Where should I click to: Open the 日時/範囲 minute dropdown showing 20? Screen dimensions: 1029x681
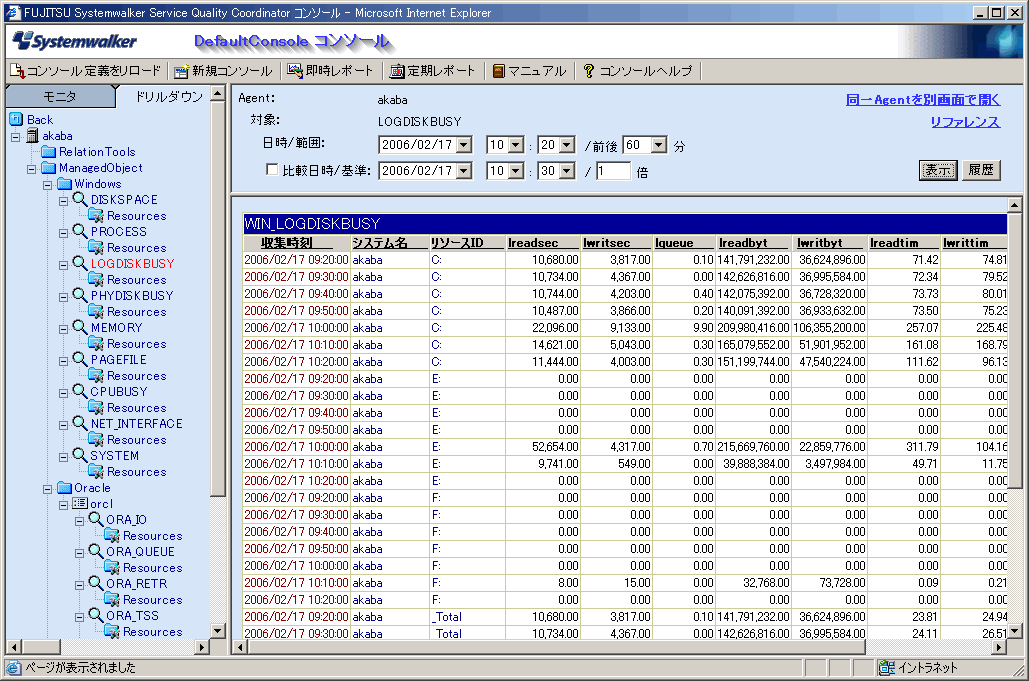(568, 145)
